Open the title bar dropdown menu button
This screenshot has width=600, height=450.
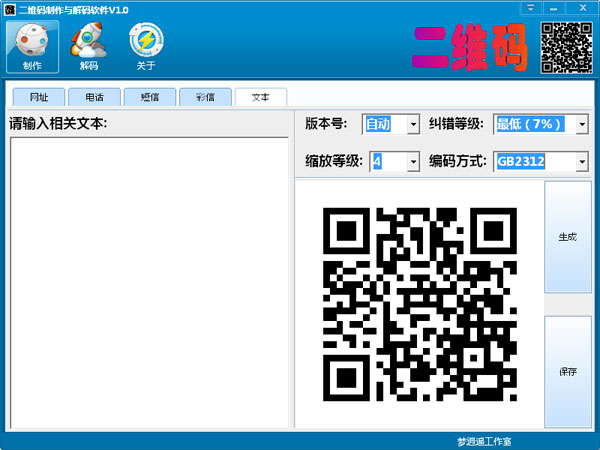530,7
